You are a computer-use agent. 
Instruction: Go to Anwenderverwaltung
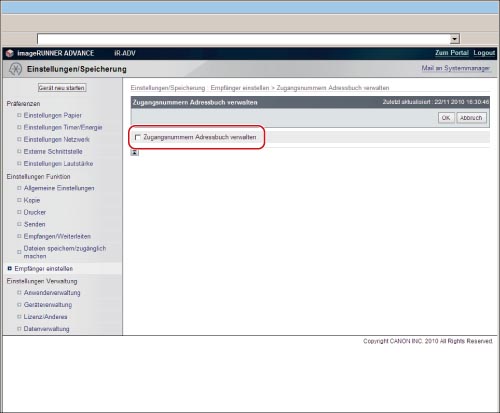pyautogui.click(x=52, y=293)
